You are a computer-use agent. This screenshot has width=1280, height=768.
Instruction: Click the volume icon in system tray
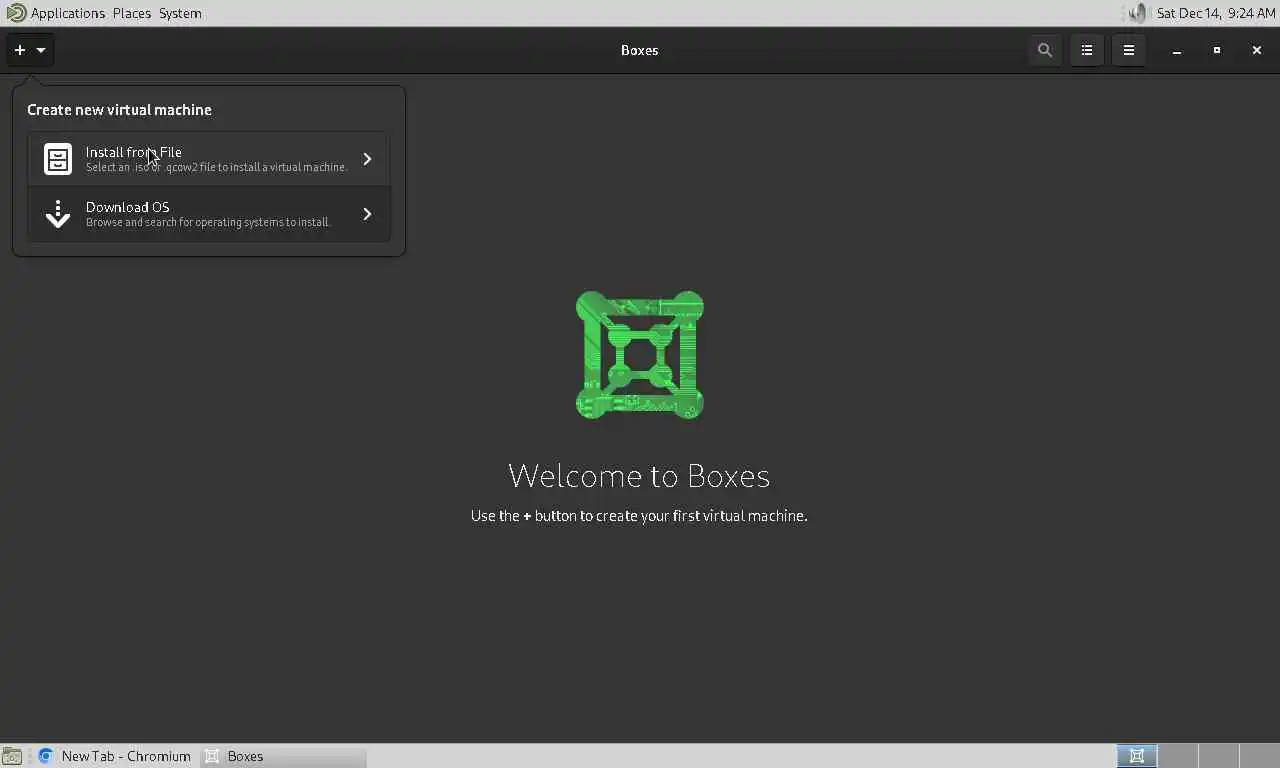[1138, 13]
